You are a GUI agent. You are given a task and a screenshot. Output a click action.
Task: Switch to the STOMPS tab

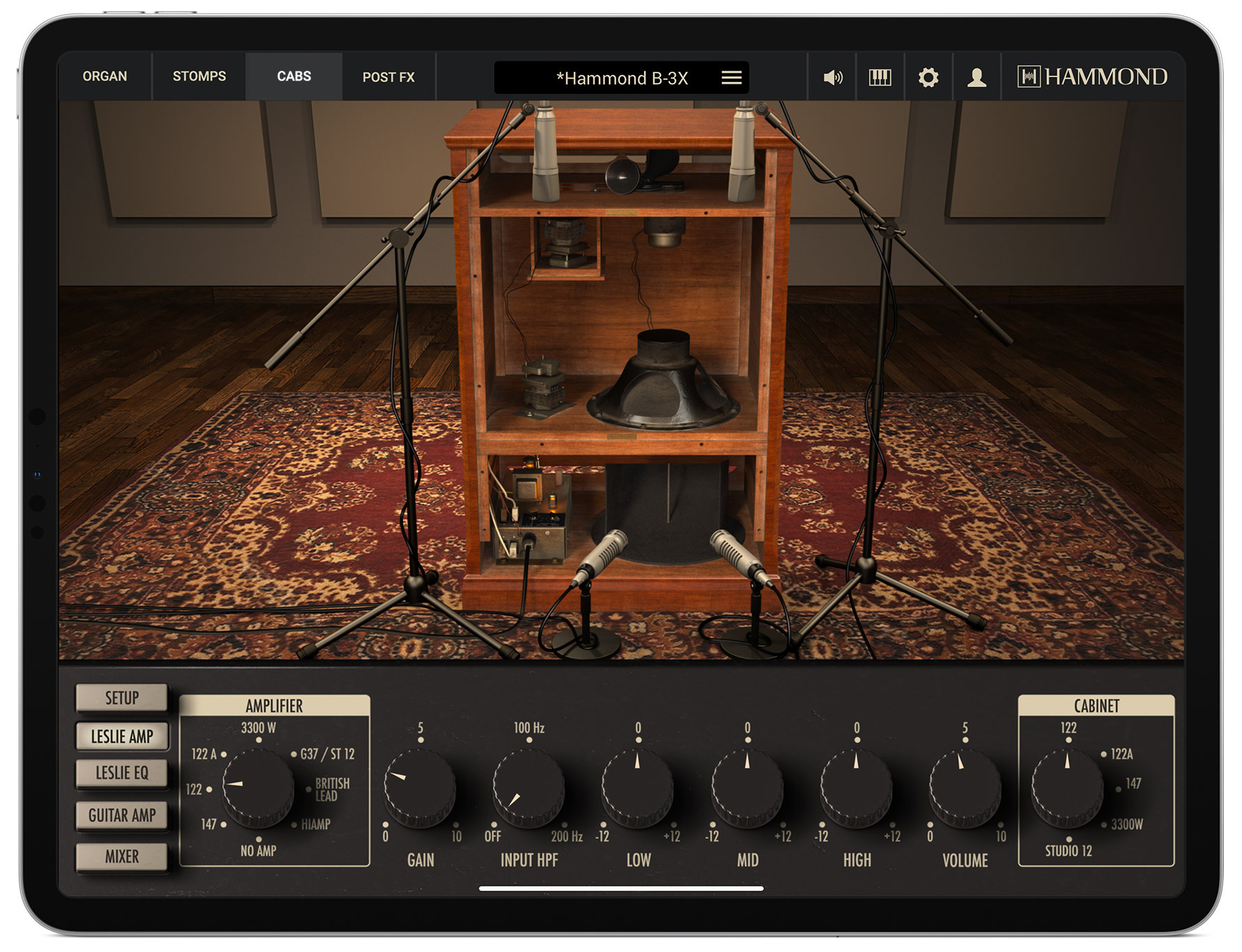point(199,77)
